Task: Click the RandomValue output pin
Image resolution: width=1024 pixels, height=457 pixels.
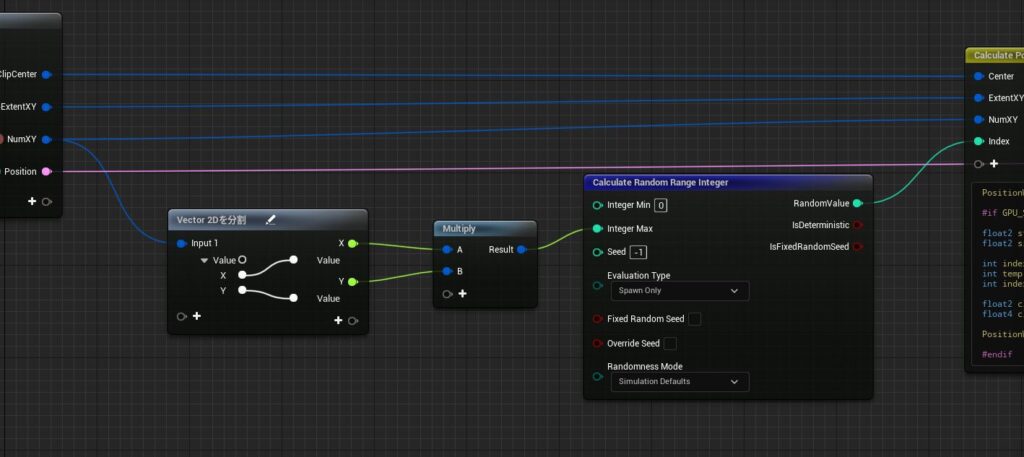Action: pyautogui.click(x=857, y=203)
